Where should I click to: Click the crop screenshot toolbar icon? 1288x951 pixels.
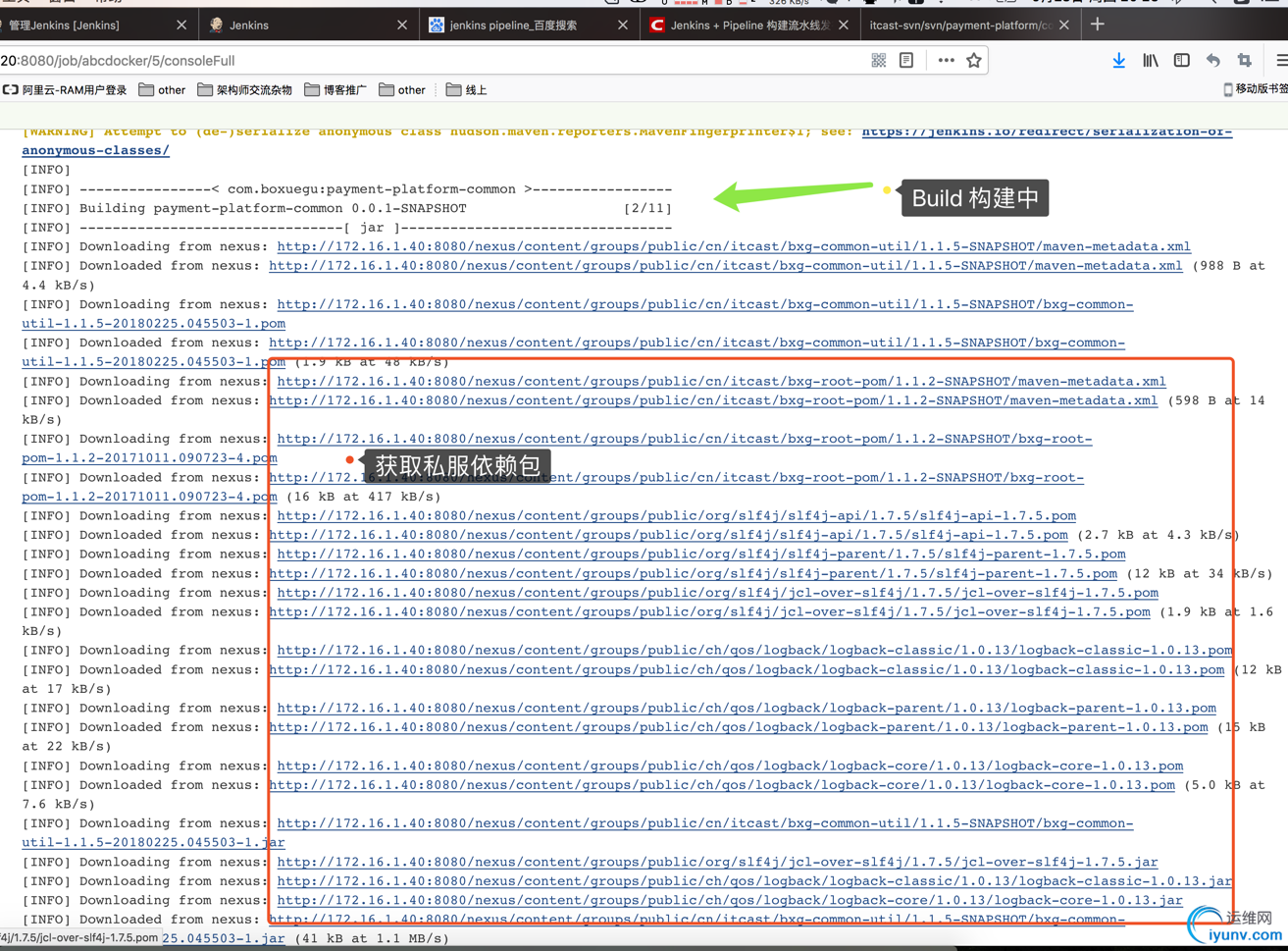pos(1245,60)
